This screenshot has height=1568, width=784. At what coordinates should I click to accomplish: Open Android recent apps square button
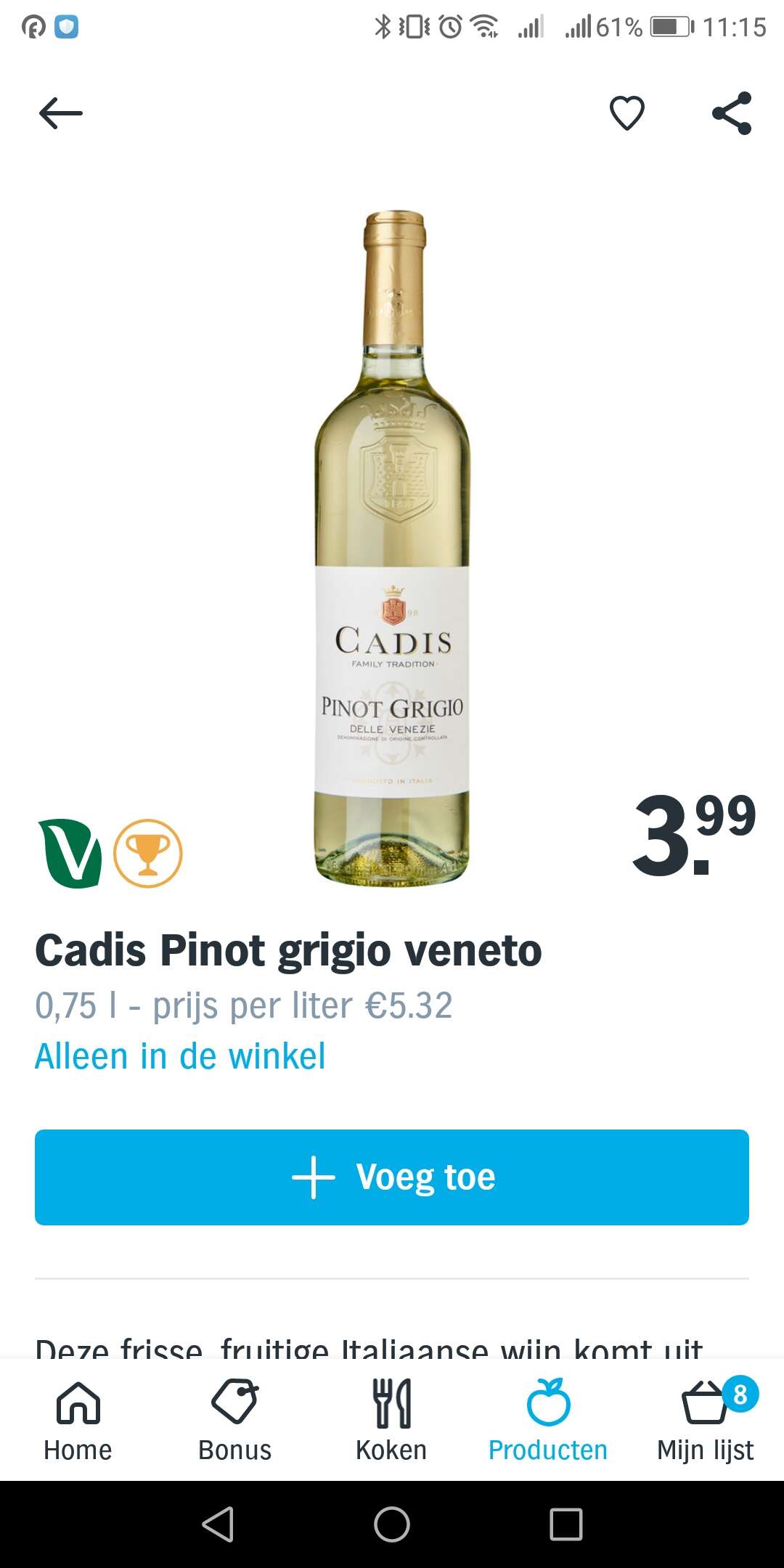566,1524
